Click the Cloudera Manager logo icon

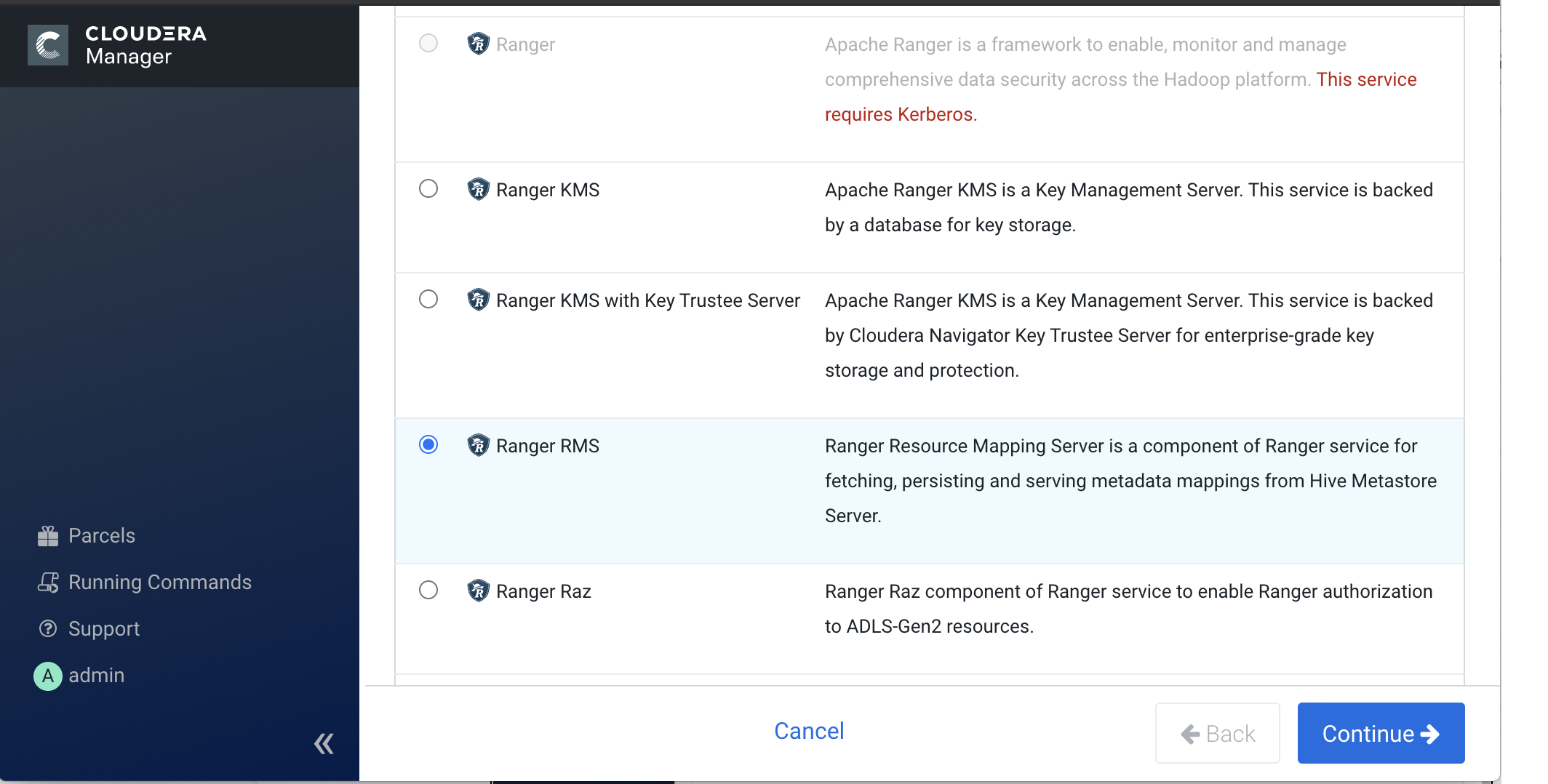(x=48, y=45)
